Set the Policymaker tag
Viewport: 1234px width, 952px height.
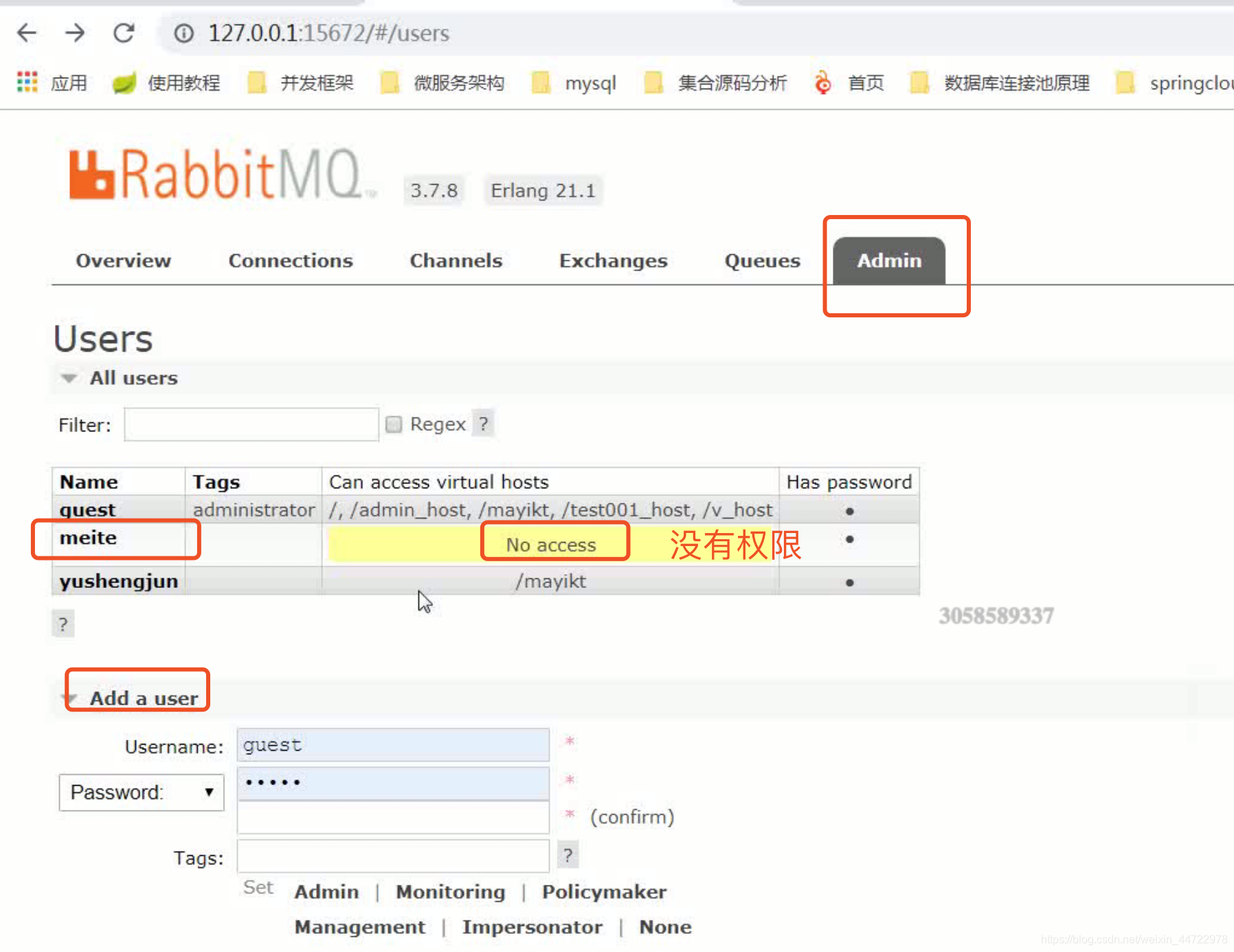tap(604, 892)
